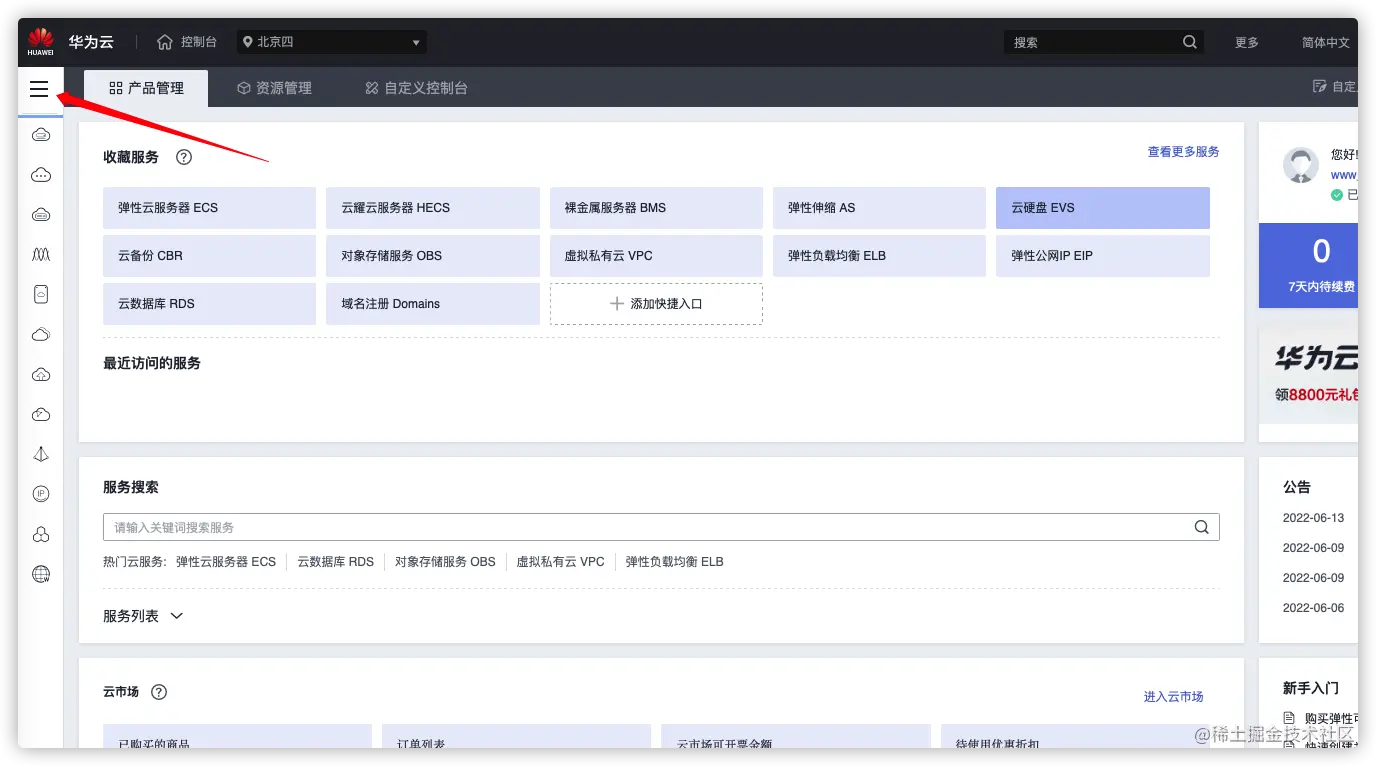
Task: Click the BMS bare metal sidebar icon
Action: pos(41,215)
